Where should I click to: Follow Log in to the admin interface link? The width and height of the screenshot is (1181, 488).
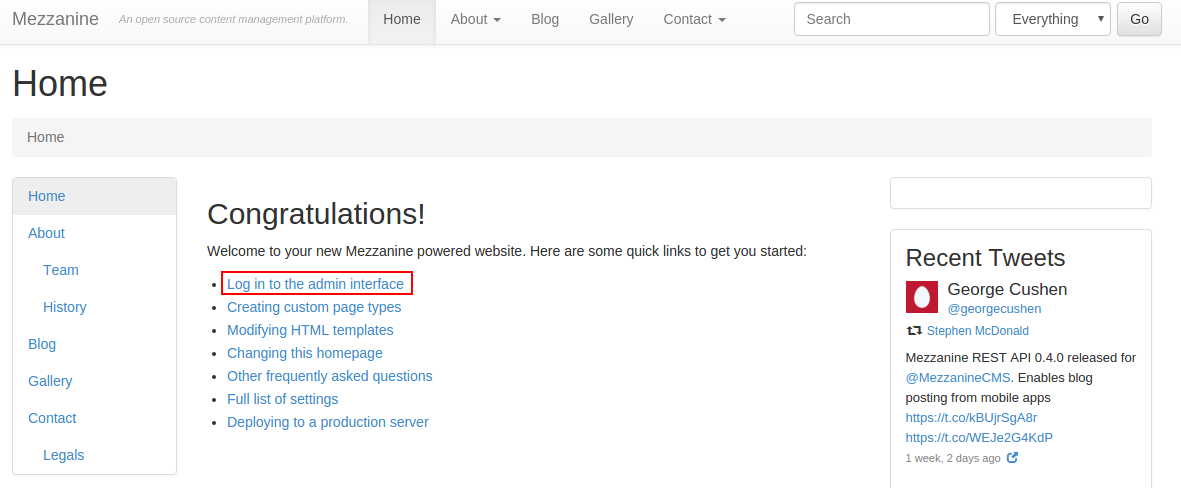tap(316, 285)
